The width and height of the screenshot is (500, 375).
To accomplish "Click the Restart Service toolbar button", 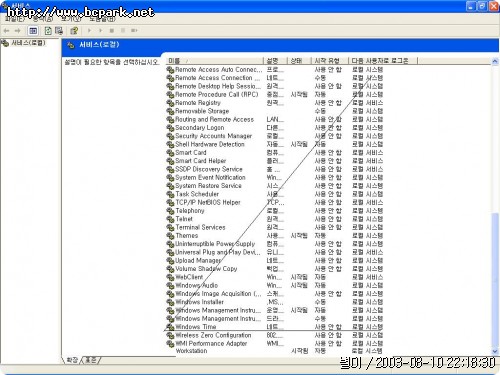I will pyautogui.click(x=134, y=31).
